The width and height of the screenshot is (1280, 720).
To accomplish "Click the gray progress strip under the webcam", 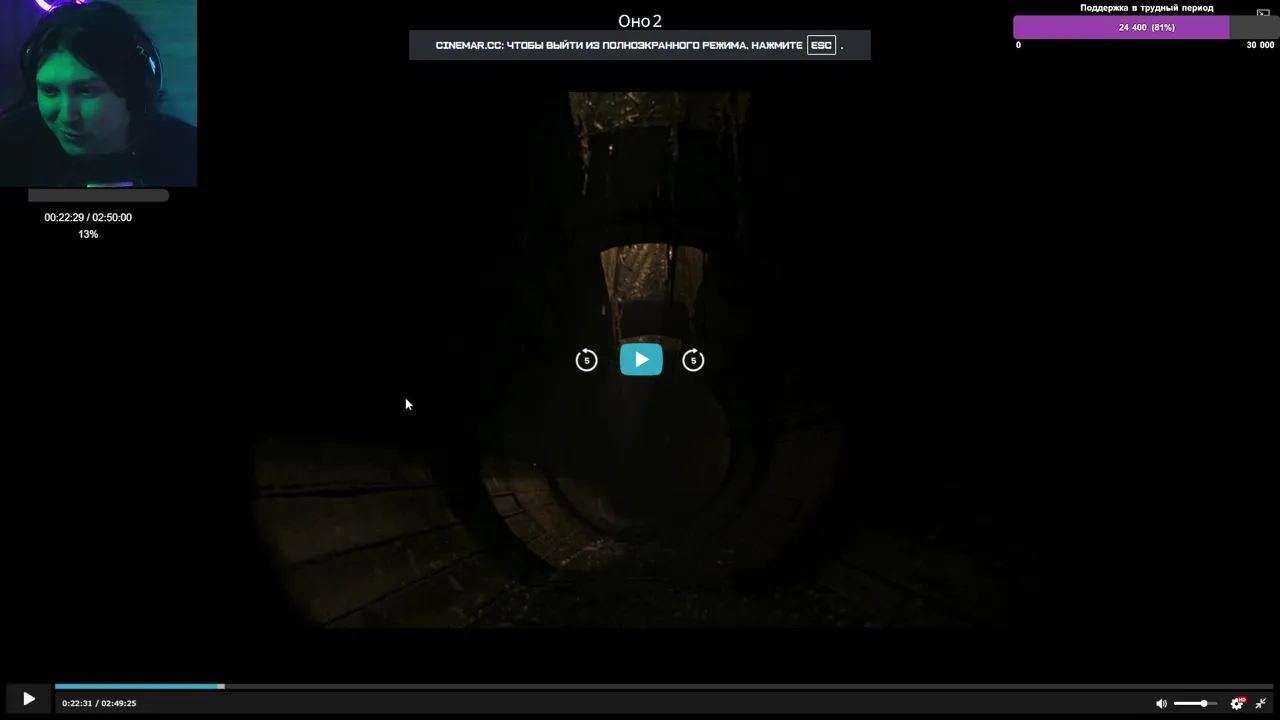I will click(x=98, y=196).
